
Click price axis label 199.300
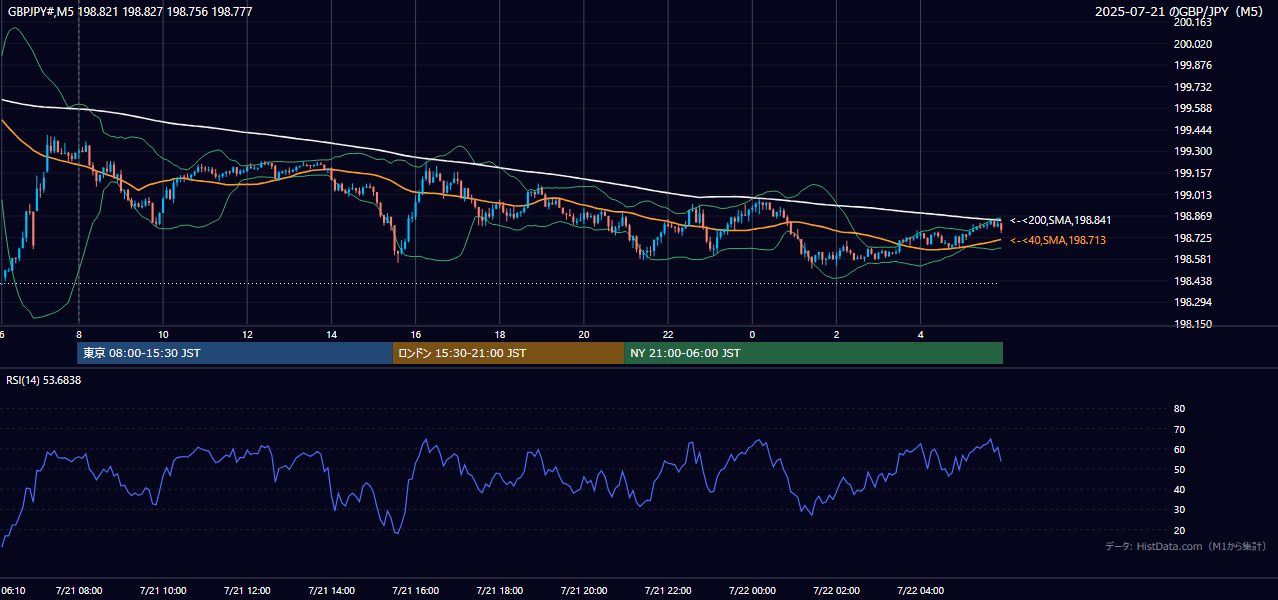coord(1192,151)
